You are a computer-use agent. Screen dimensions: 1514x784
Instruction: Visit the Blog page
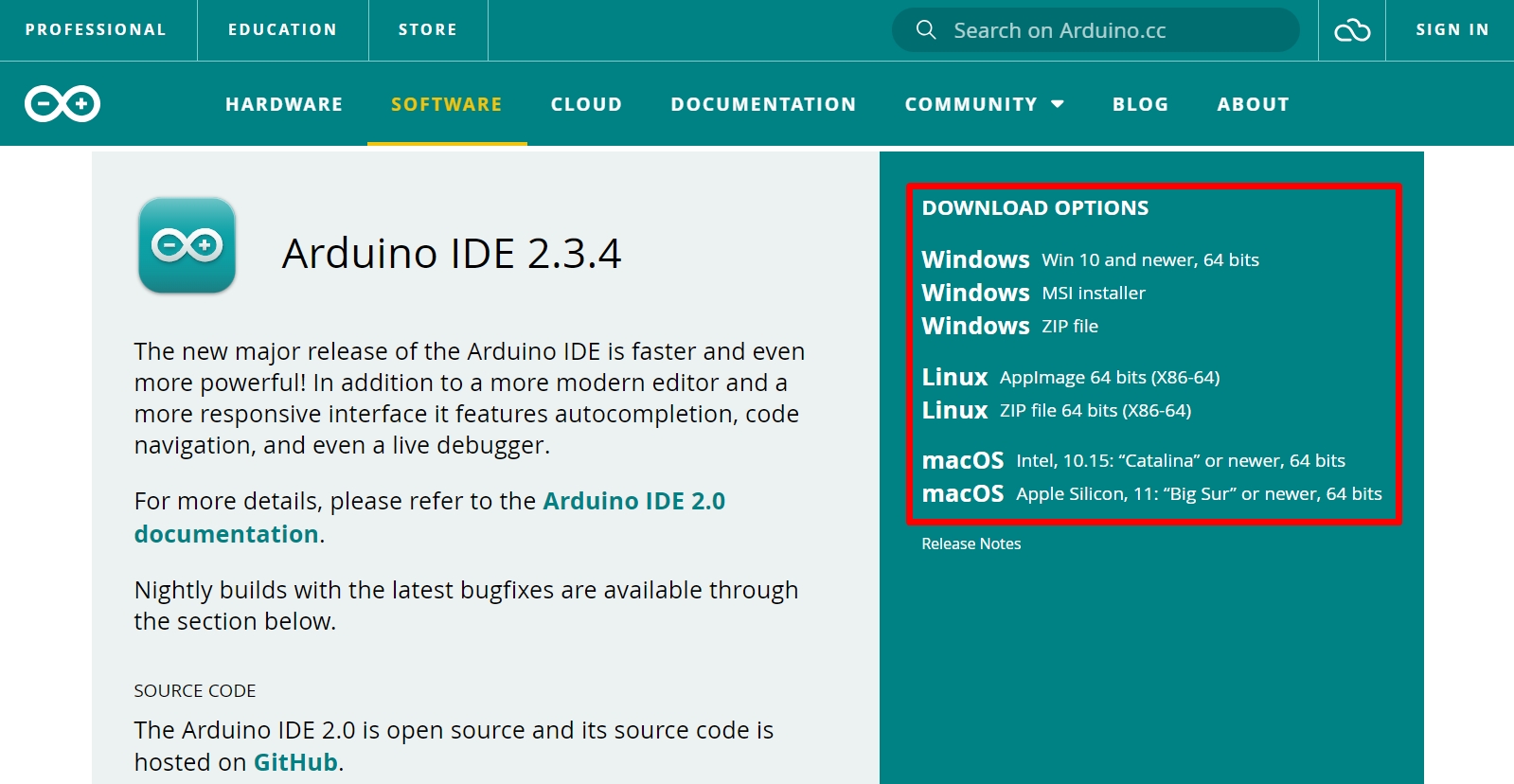pyautogui.click(x=1140, y=104)
